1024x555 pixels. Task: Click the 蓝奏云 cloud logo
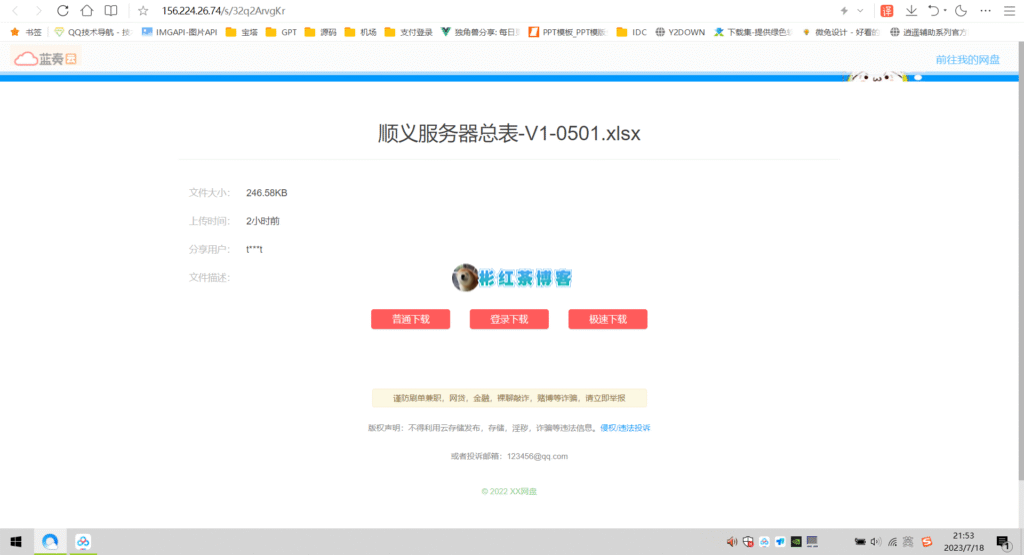point(46,59)
